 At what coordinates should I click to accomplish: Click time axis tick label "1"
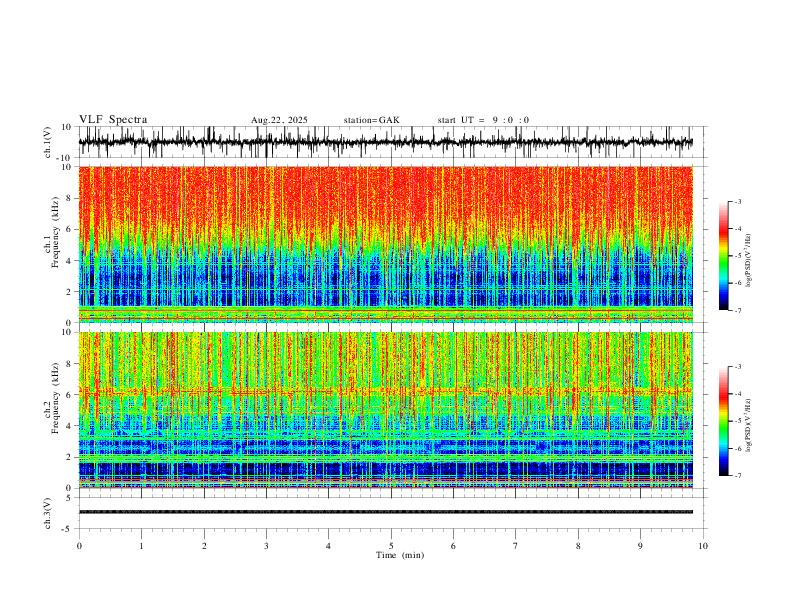tap(141, 546)
